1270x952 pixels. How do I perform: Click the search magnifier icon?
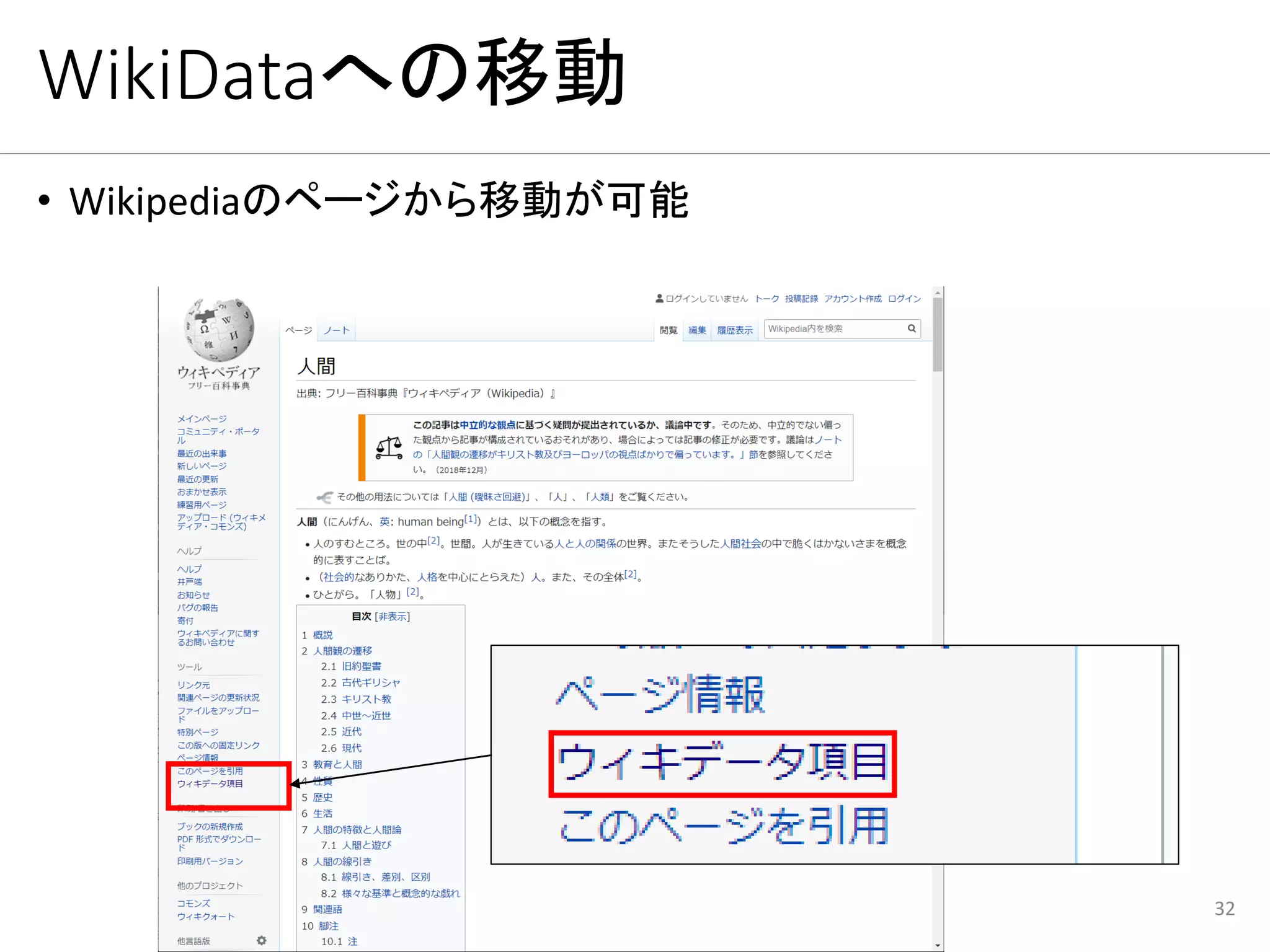[x=912, y=328]
